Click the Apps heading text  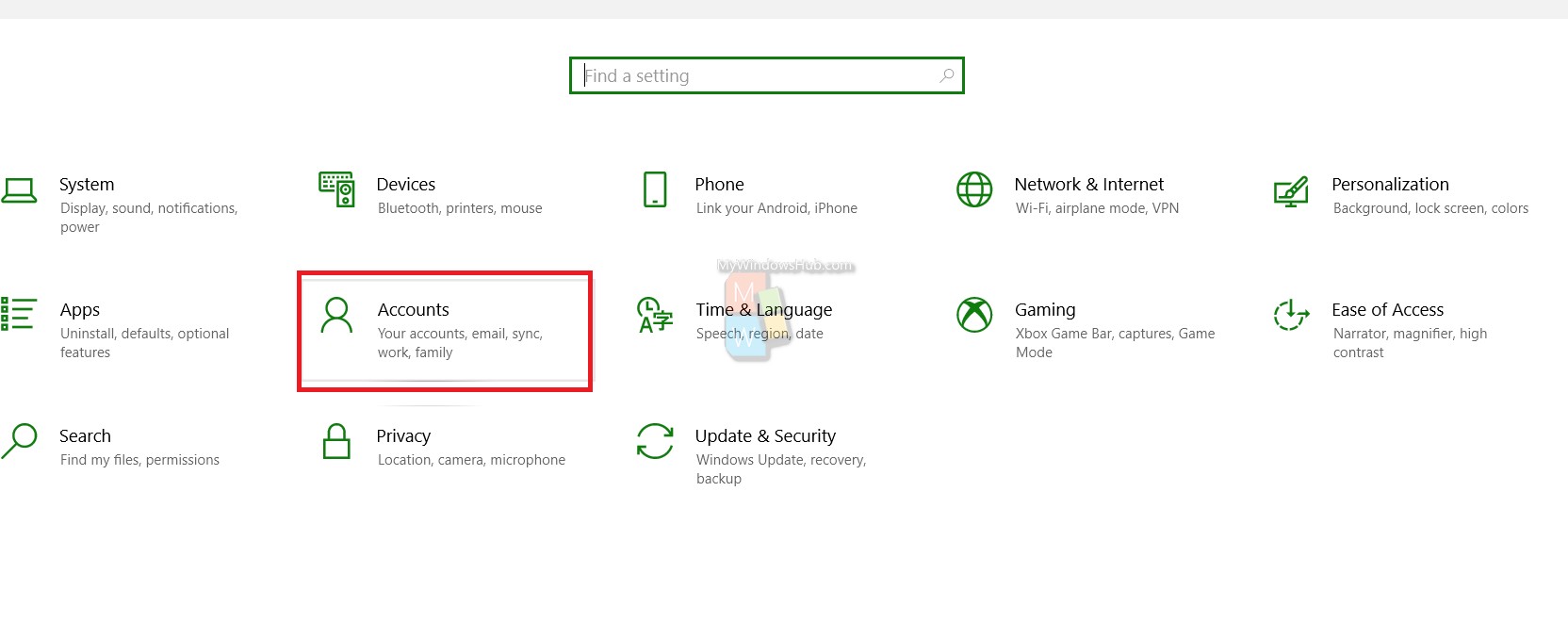pos(80,311)
